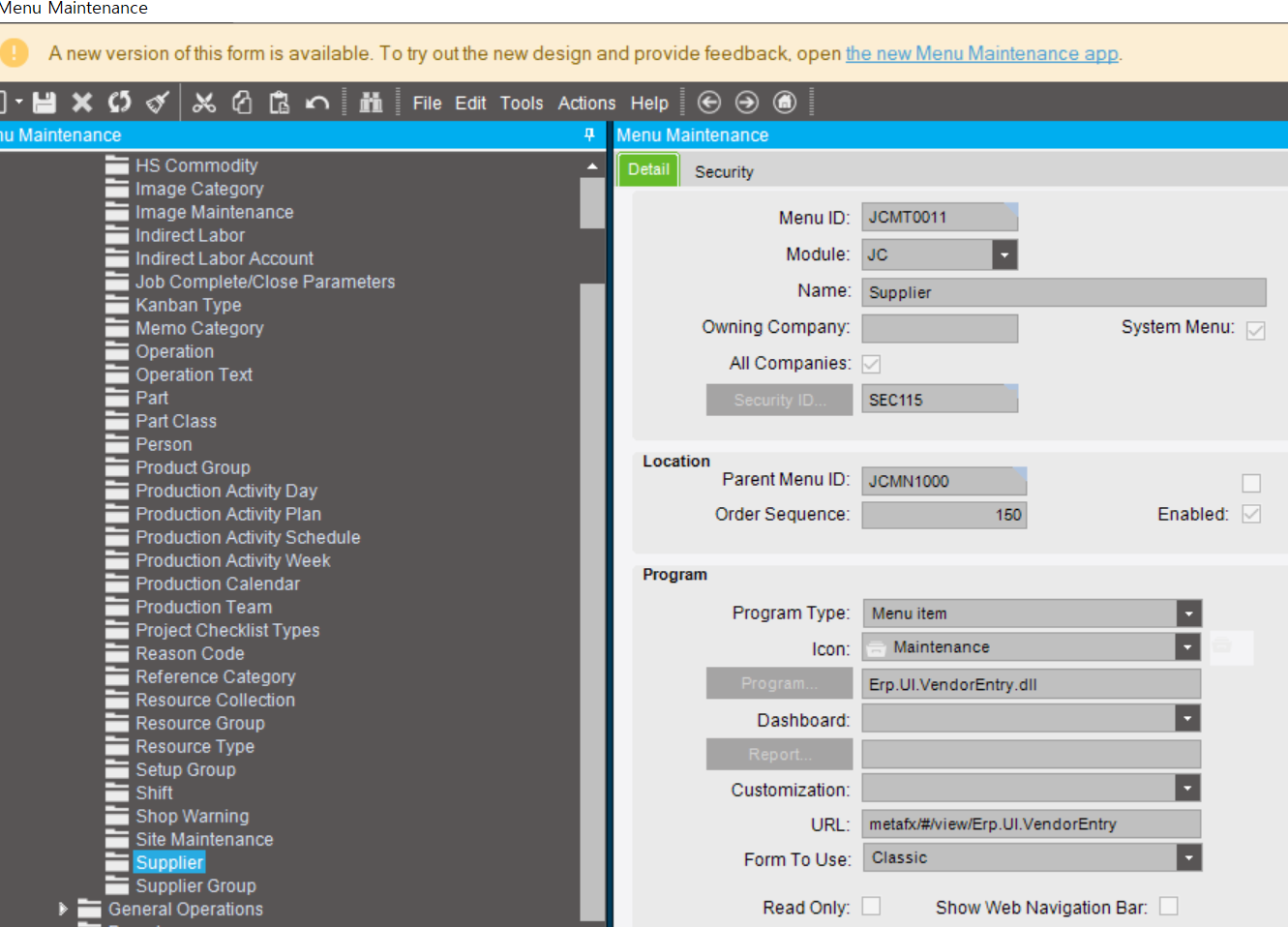Screen dimensions: 1288x927
Task: Click the back navigation arrow icon
Action: pos(708,102)
